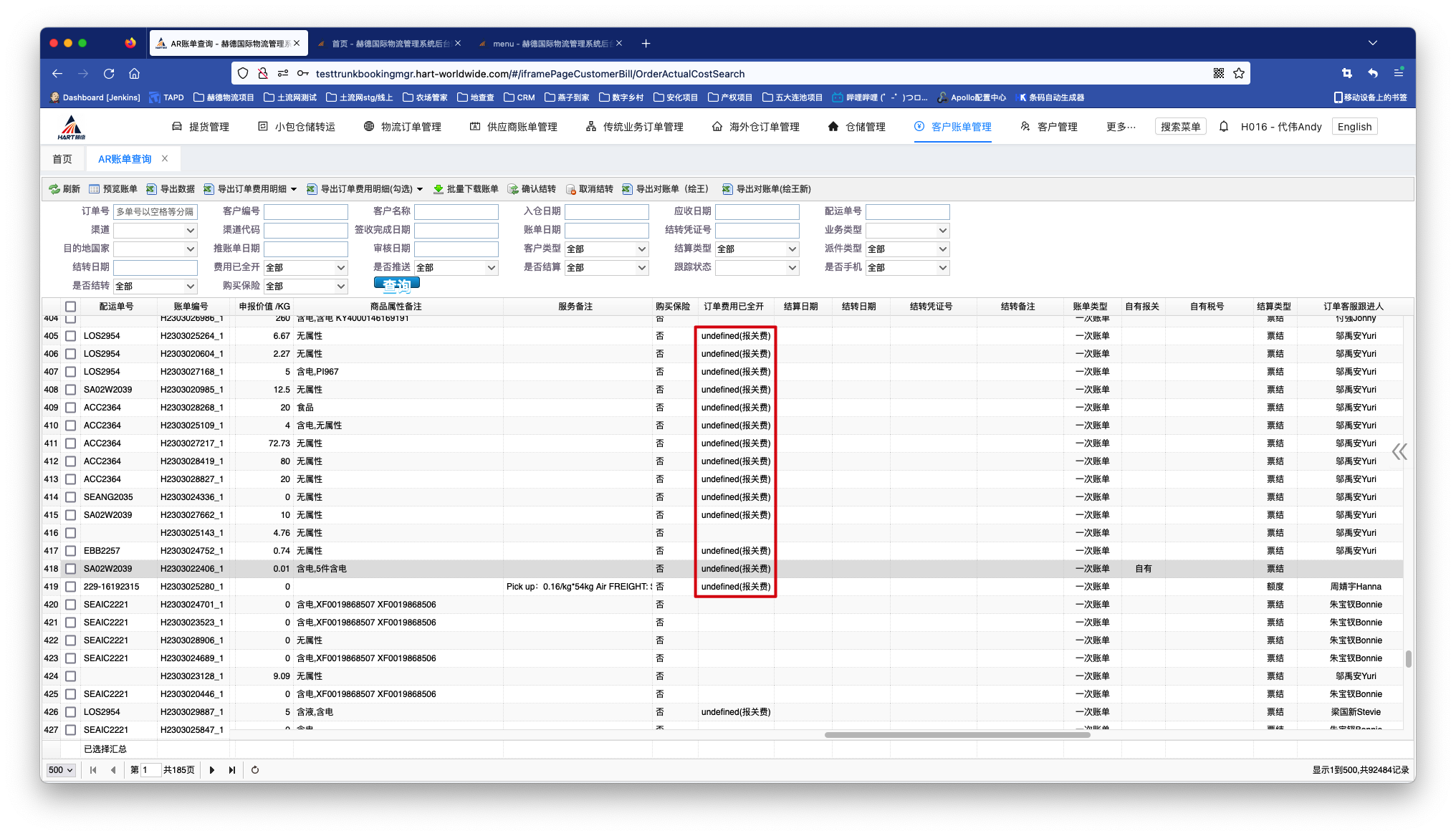Toggle the 费用已全开 全部 dropdown

[x=304, y=266]
